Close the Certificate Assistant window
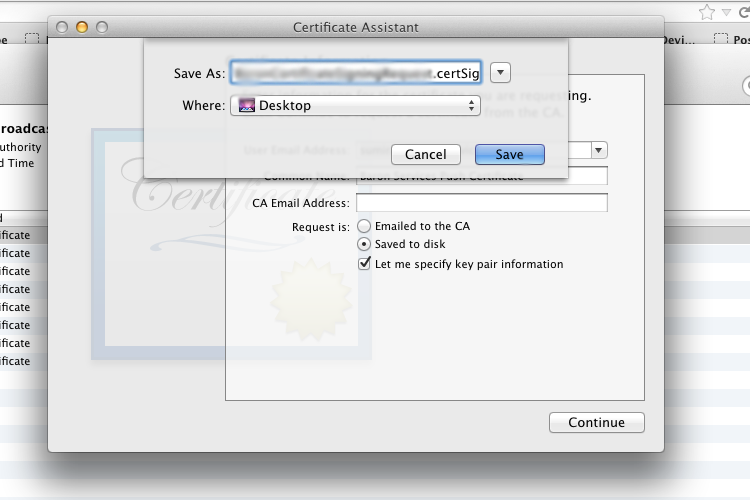The height and width of the screenshot is (500, 750). [62, 27]
